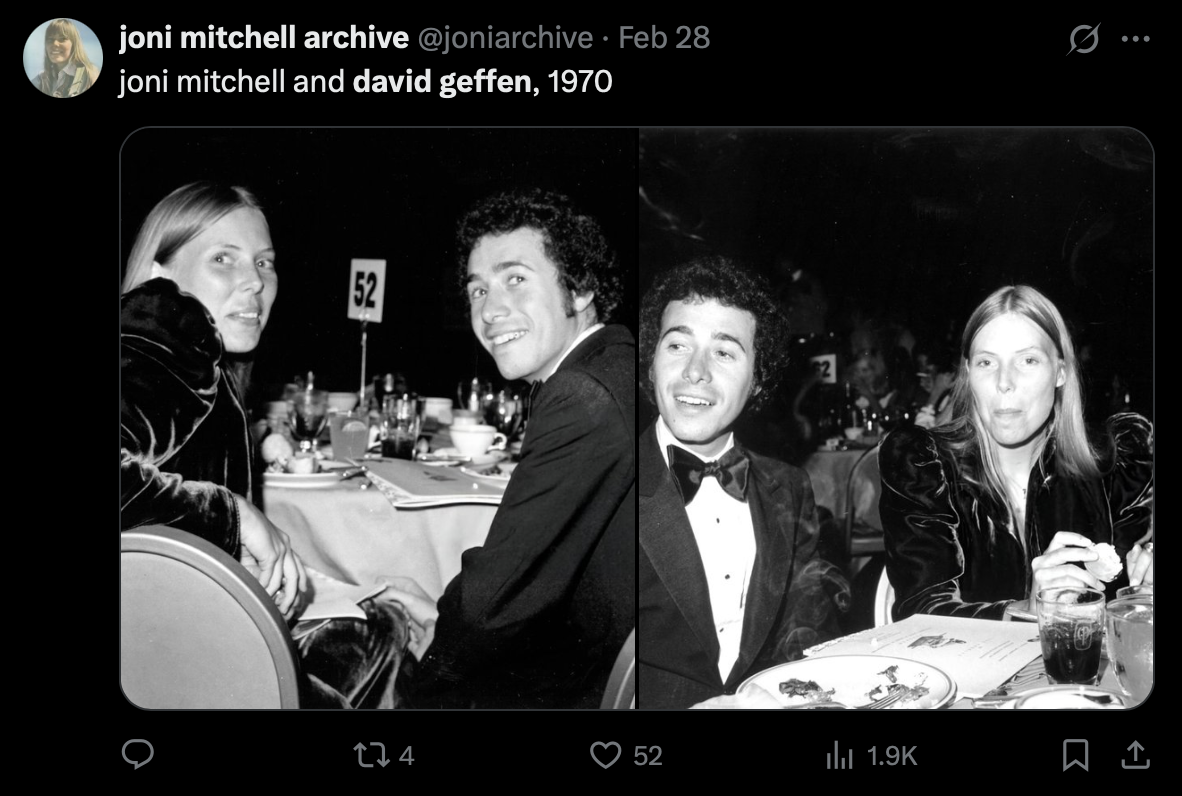Click the joni mitchell archive profile avatar

(x=63, y=58)
